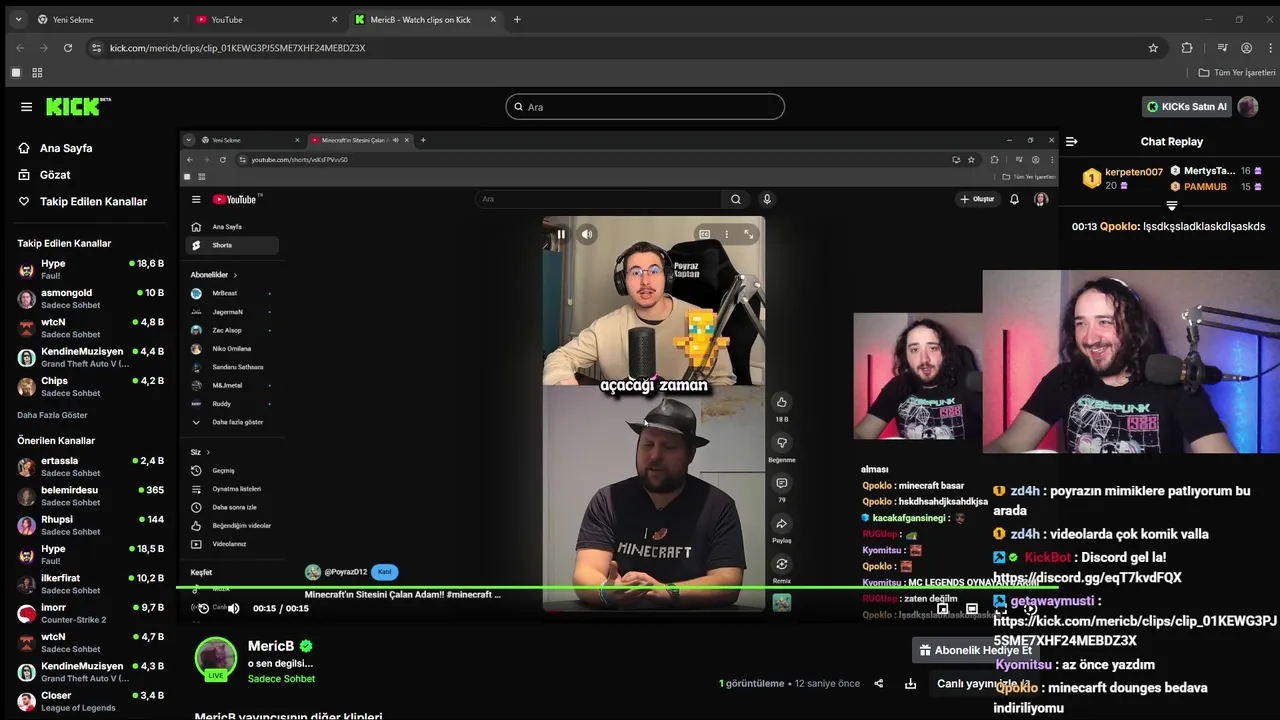The width and height of the screenshot is (1280, 720).
Task: Click the 00:13 Qpoklo chat message
Action: 1168,227
